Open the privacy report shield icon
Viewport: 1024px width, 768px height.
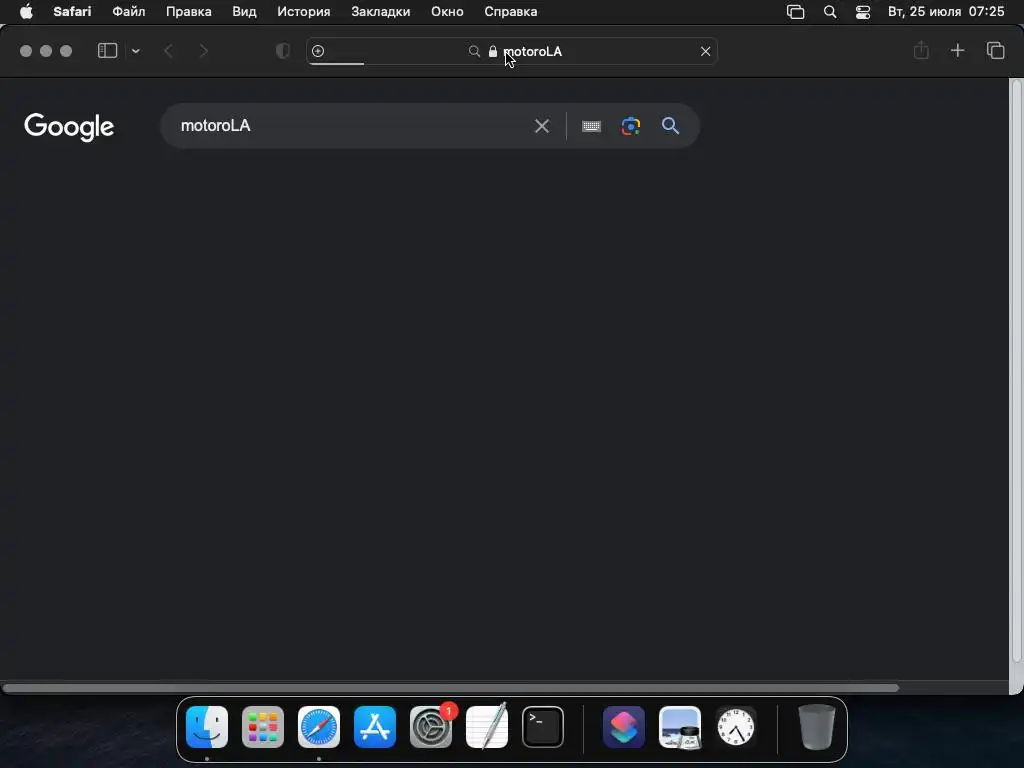coord(283,51)
